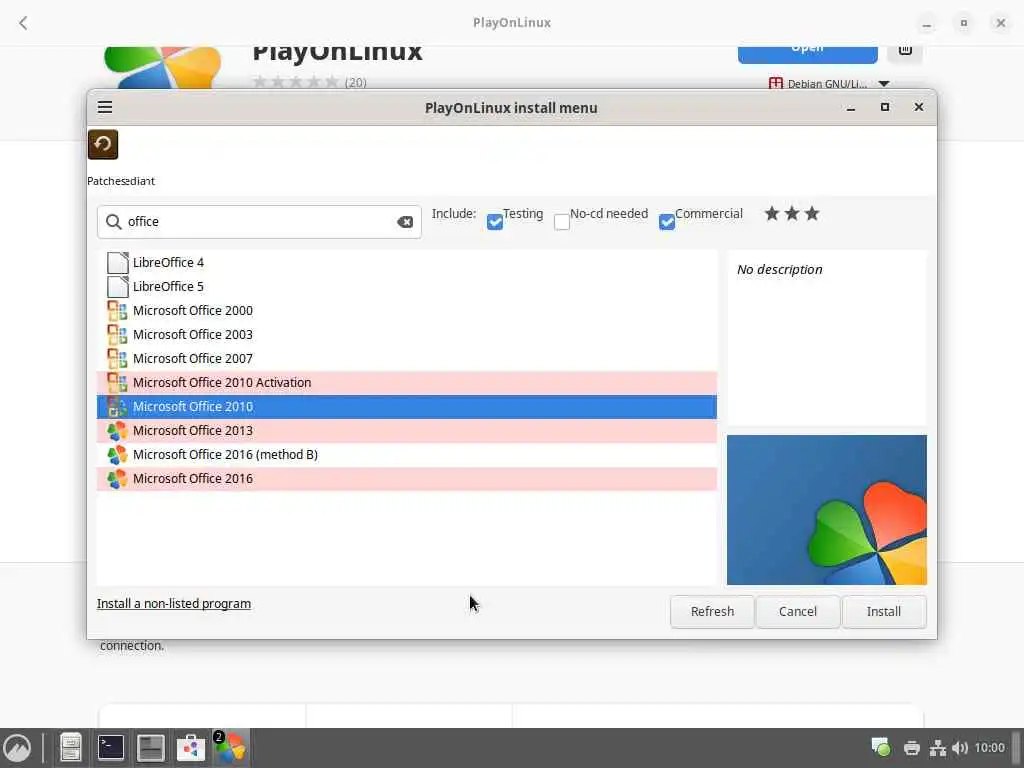The width and height of the screenshot is (1024, 768).
Task: Click the first rating star filter
Action: tap(772, 214)
